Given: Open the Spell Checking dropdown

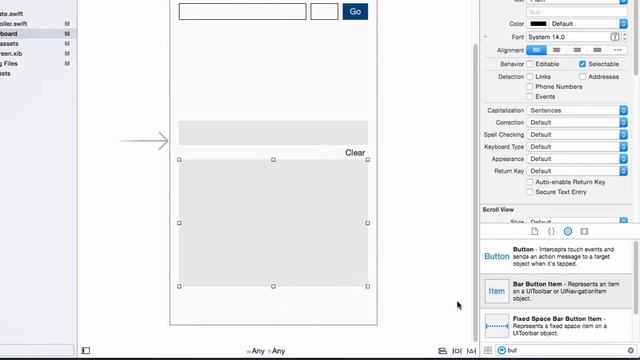Looking at the screenshot, I should pos(577,134).
